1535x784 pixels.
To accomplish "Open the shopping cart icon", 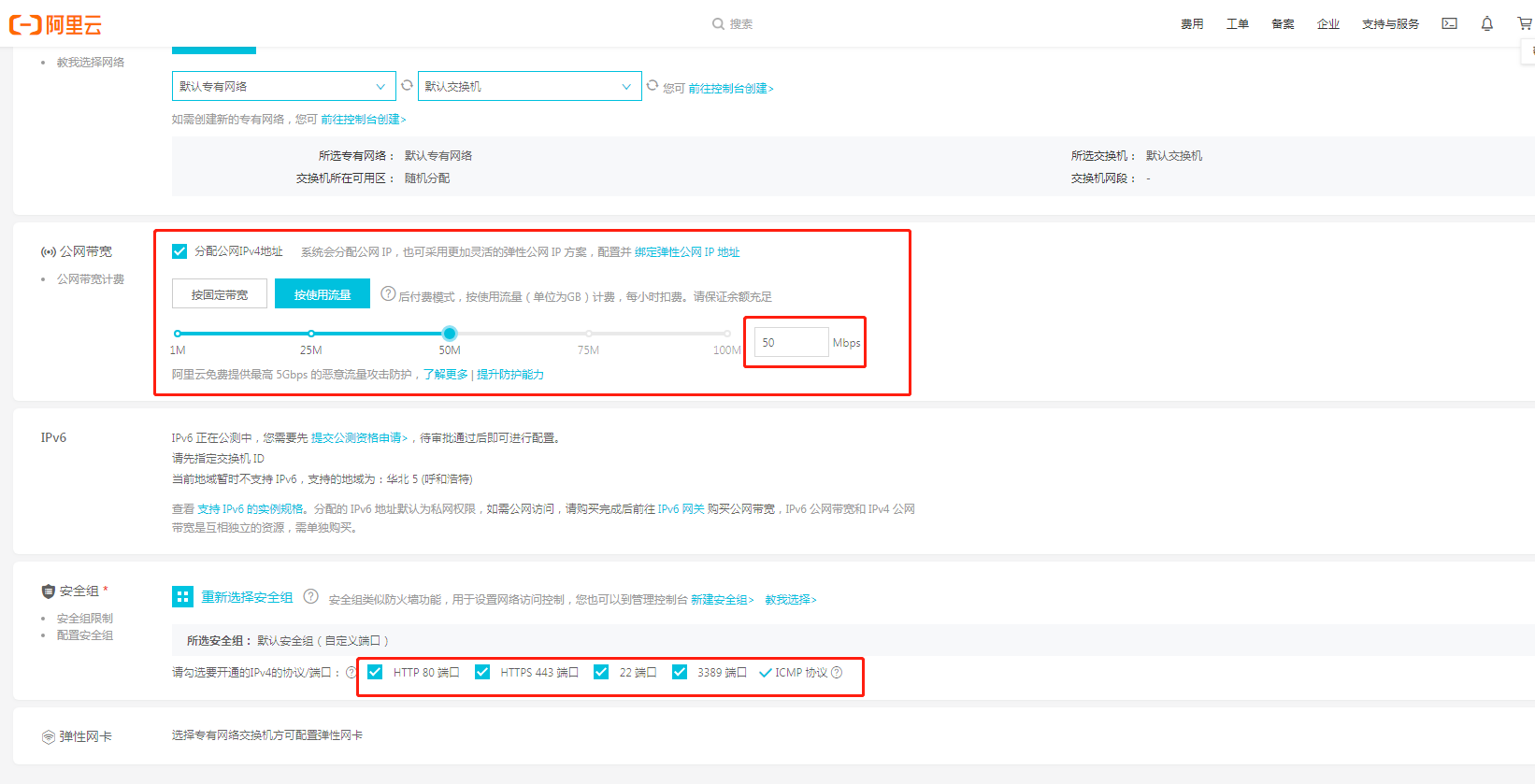I will tap(1524, 24).
